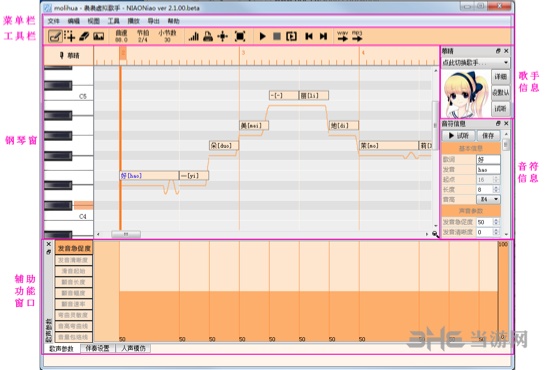Activate the 发音急促度 parameter button

pyautogui.click(x=74, y=248)
